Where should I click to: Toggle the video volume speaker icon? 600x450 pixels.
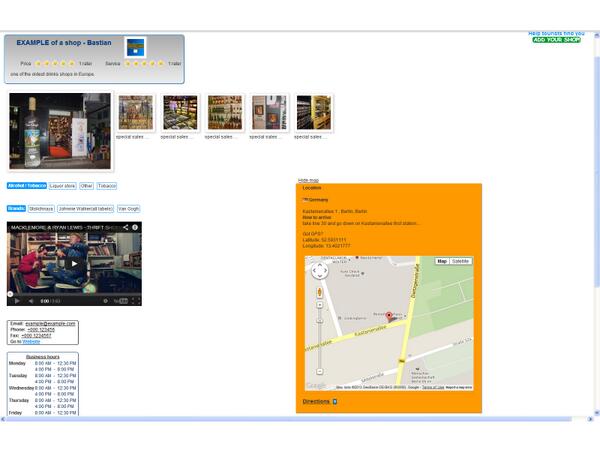tap(31, 301)
